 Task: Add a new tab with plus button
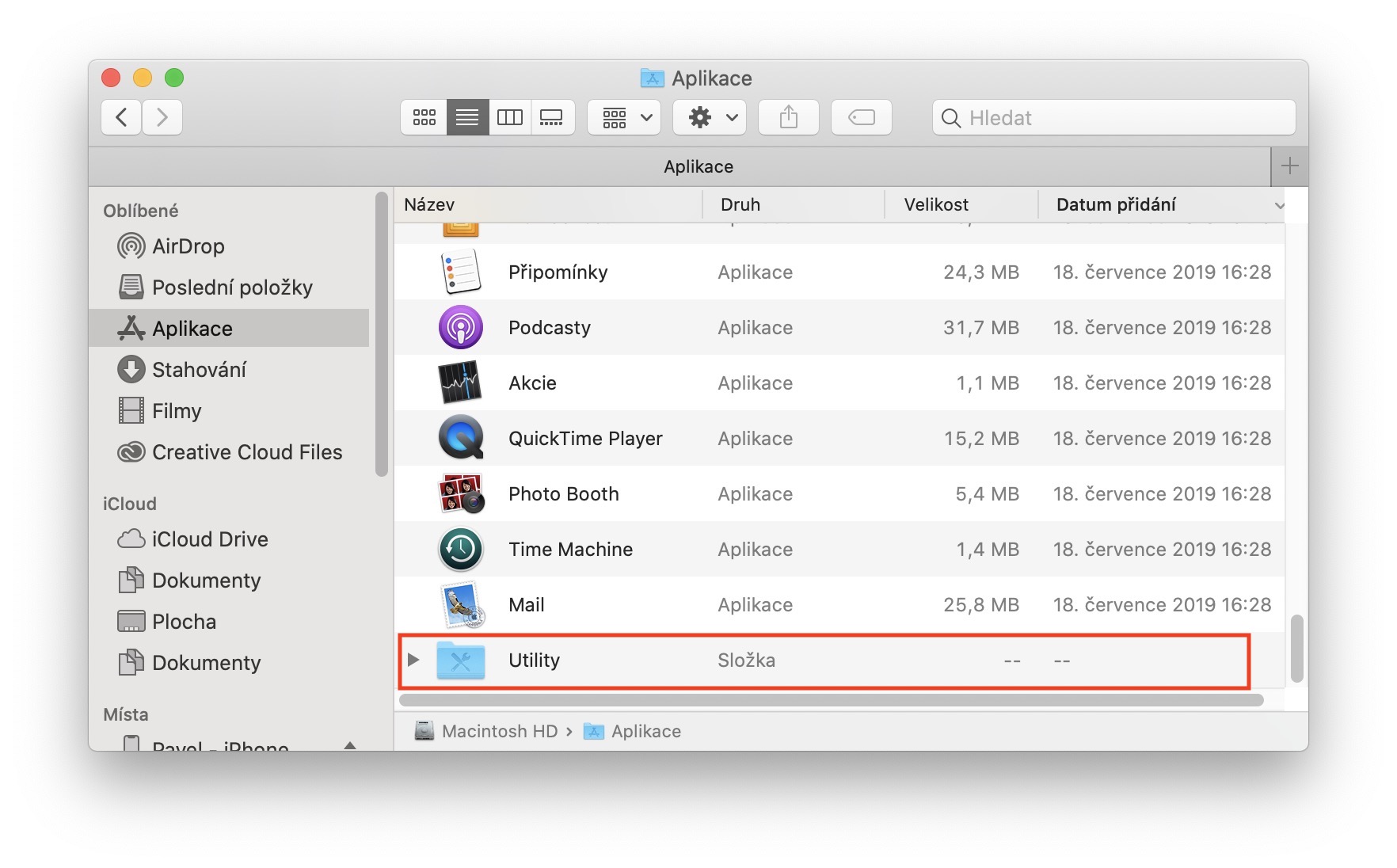(x=1289, y=166)
